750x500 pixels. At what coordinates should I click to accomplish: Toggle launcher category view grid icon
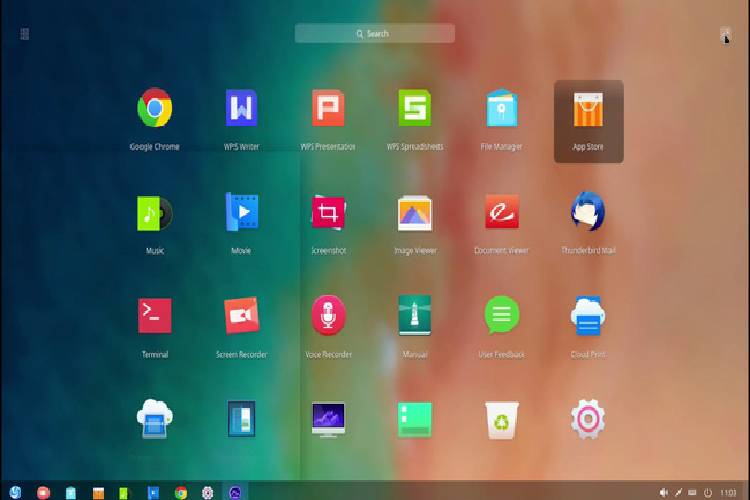[25, 34]
